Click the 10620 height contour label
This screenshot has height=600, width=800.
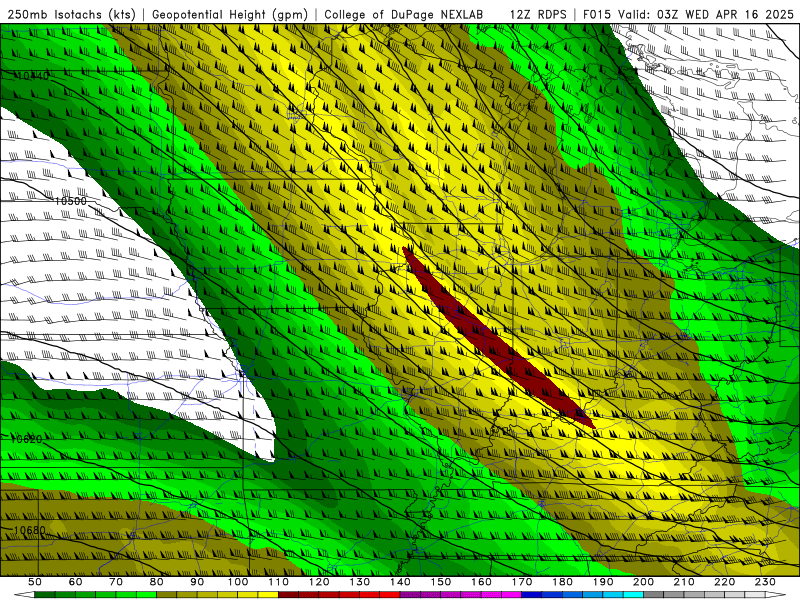pyautogui.click(x=26, y=439)
